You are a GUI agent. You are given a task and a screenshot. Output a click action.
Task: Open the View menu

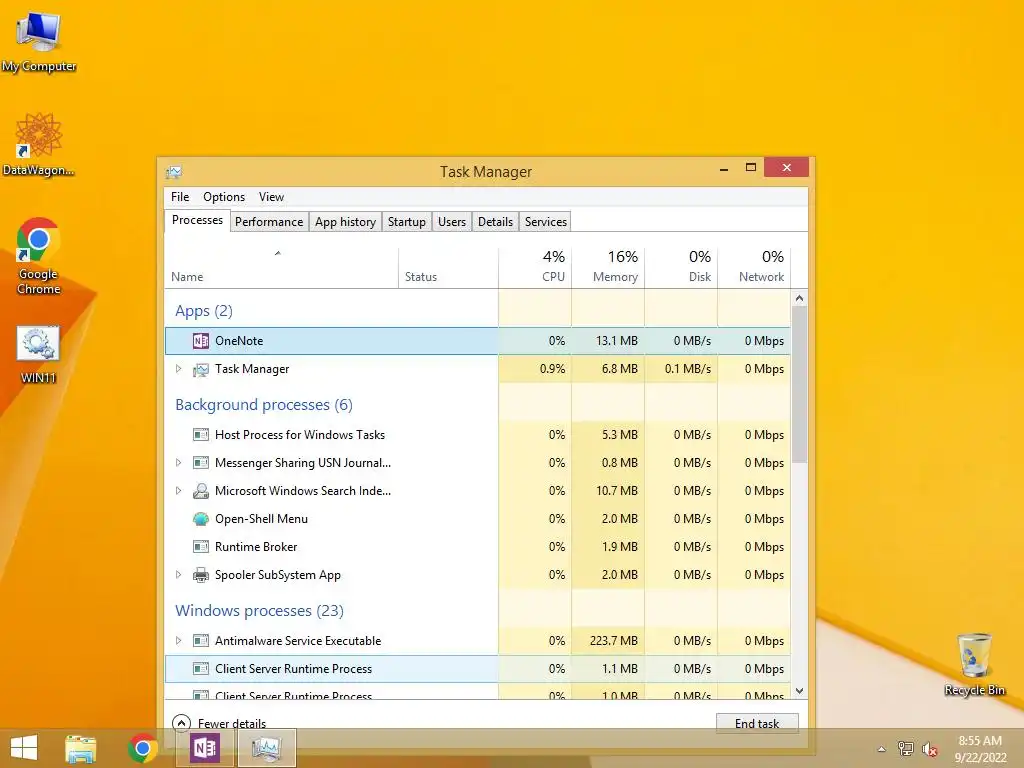271,197
